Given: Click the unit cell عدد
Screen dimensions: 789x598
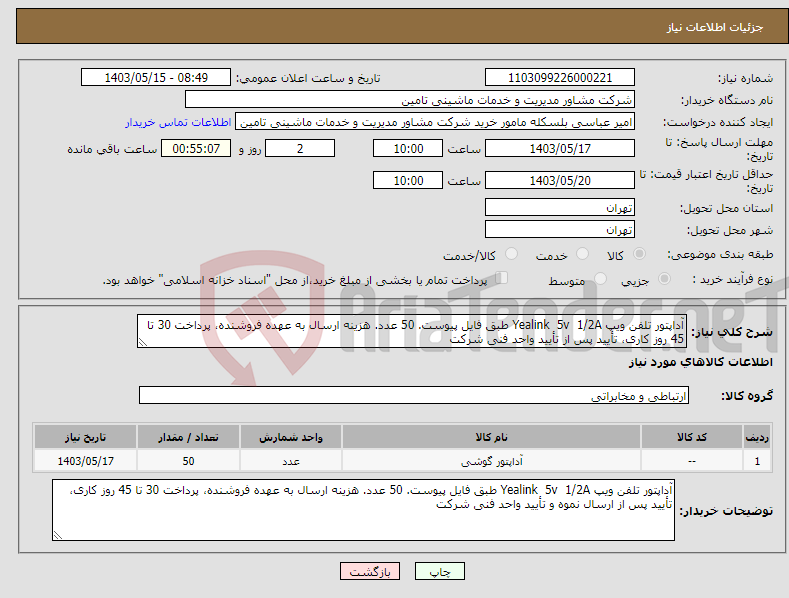Looking at the screenshot, I should [x=291, y=461].
